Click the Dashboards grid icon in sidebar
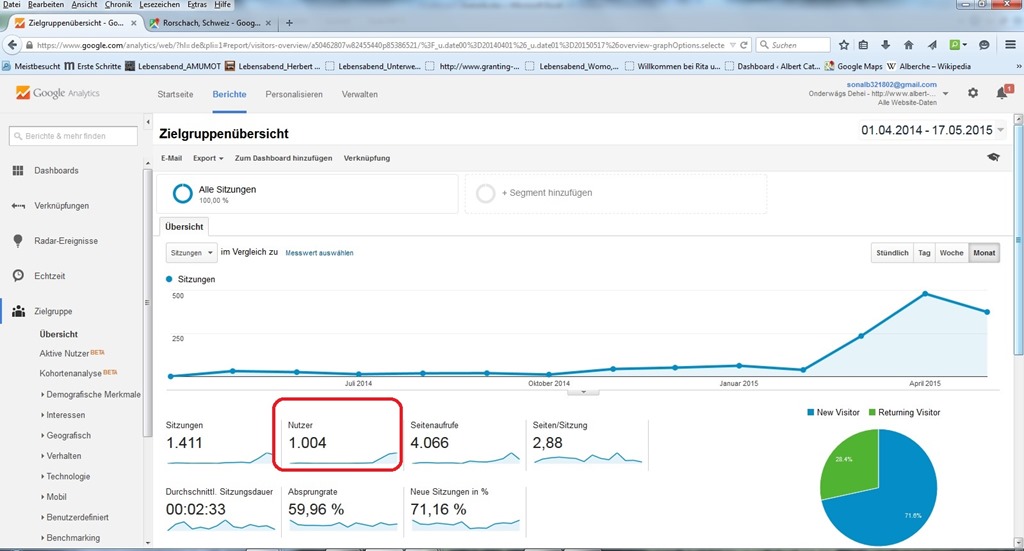Image resolution: width=1024 pixels, height=551 pixels. [18, 171]
